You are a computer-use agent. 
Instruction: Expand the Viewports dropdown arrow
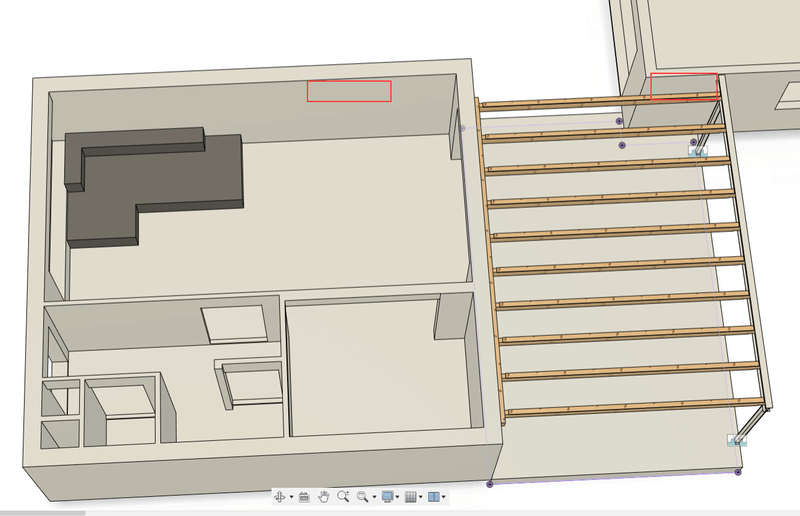pos(444,497)
